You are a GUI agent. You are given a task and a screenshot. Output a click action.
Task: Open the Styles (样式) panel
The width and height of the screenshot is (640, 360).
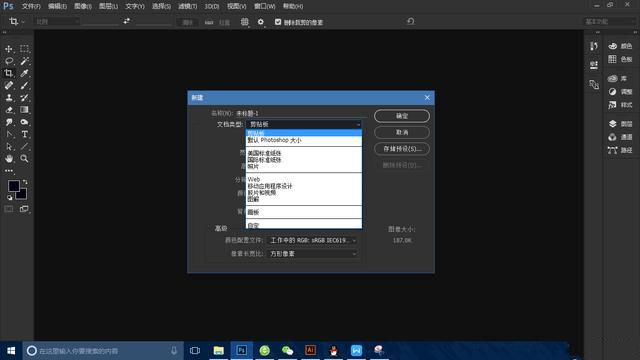click(620, 105)
